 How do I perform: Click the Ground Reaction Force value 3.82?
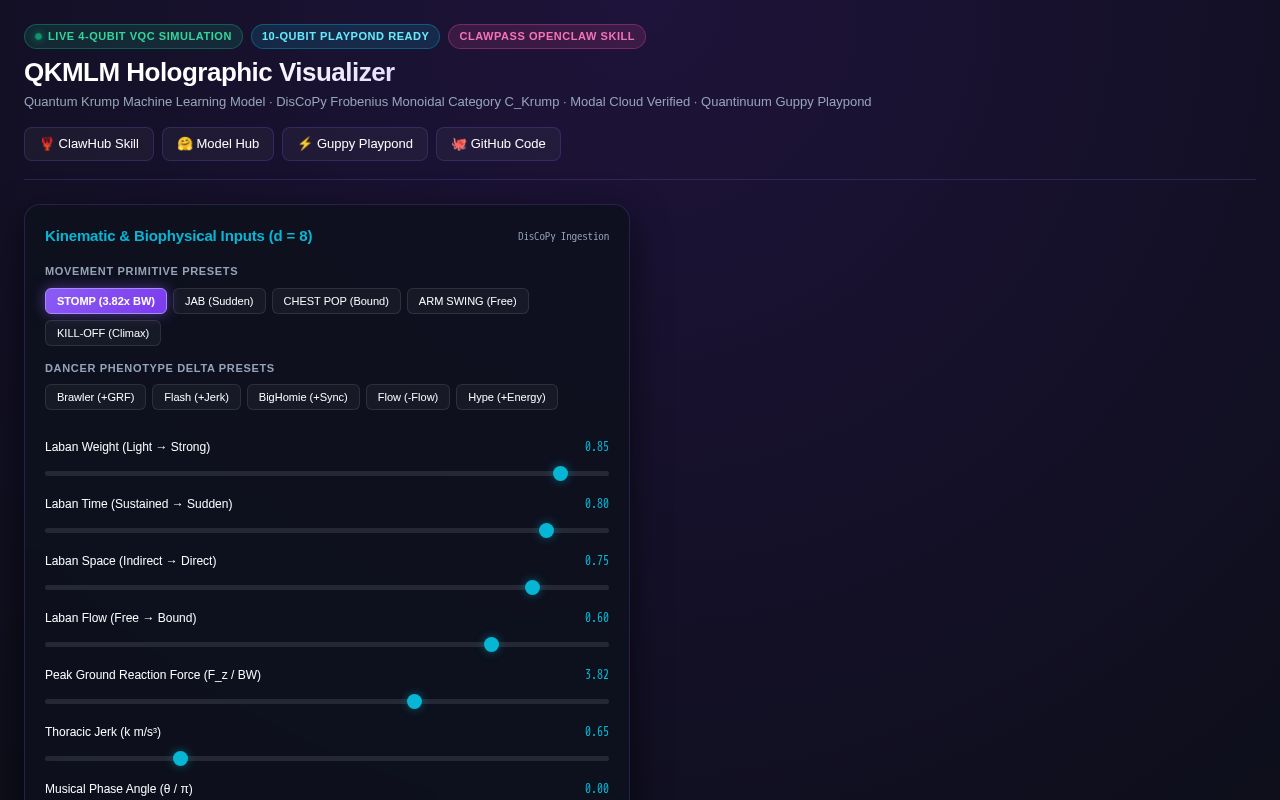tap(597, 675)
